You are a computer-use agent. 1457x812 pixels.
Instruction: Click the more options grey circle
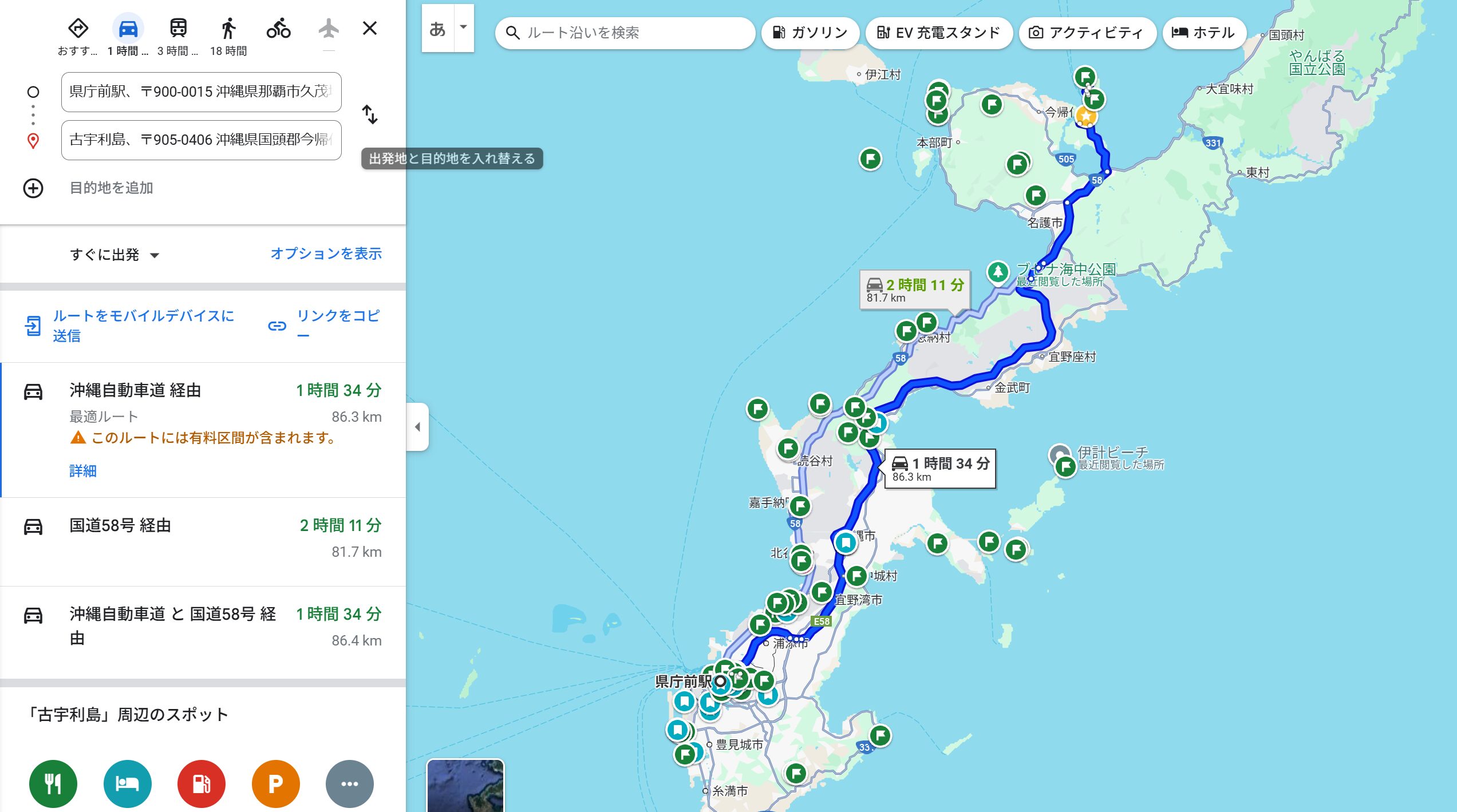[x=350, y=783]
